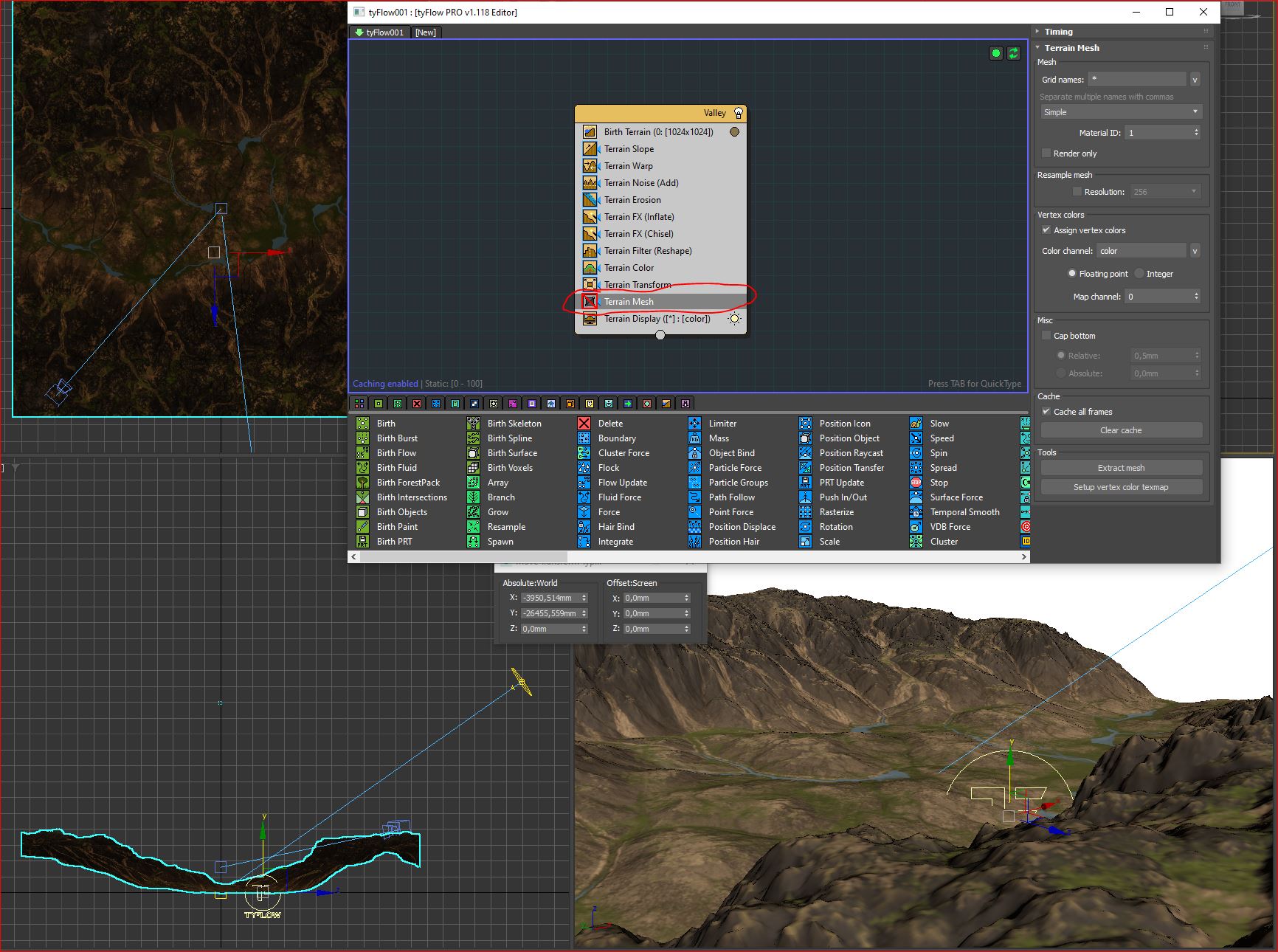This screenshot has width=1278, height=952.
Task: Click the Terrain FX (Chisel) icon
Action: pyautogui.click(x=590, y=234)
